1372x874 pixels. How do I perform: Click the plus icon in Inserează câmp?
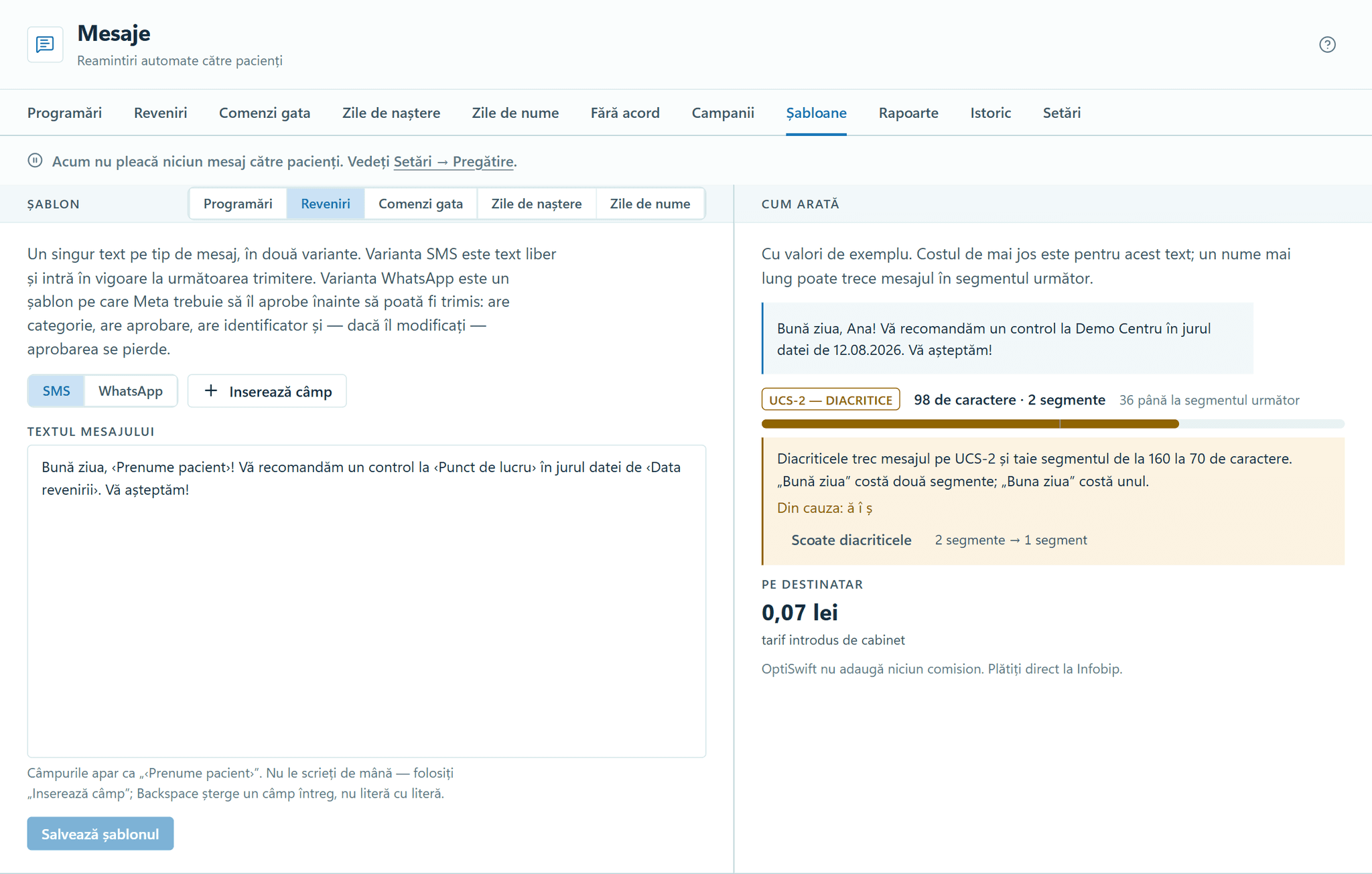click(211, 390)
